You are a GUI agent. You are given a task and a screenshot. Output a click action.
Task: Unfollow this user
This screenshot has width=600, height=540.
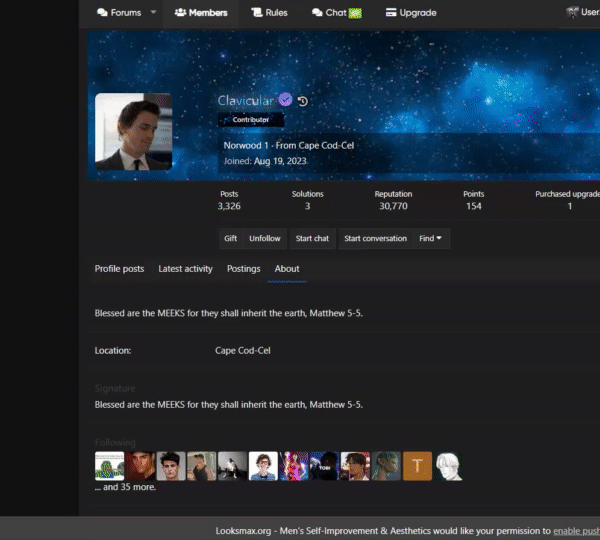pos(265,239)
